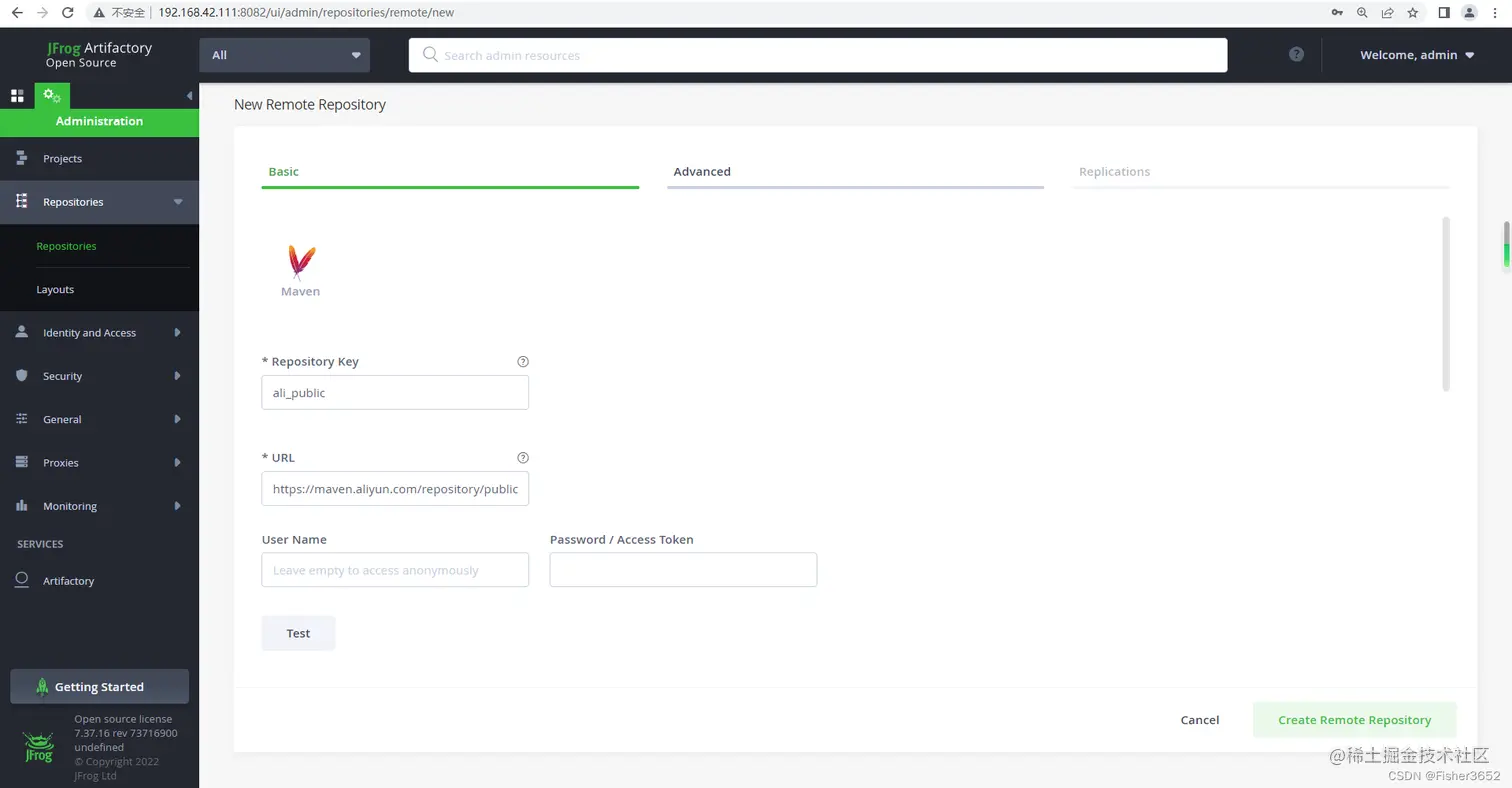Click the browser saved password key icon
Image resolution: width=1512 pixels, height=788 pixels.
click(1337, 13)
